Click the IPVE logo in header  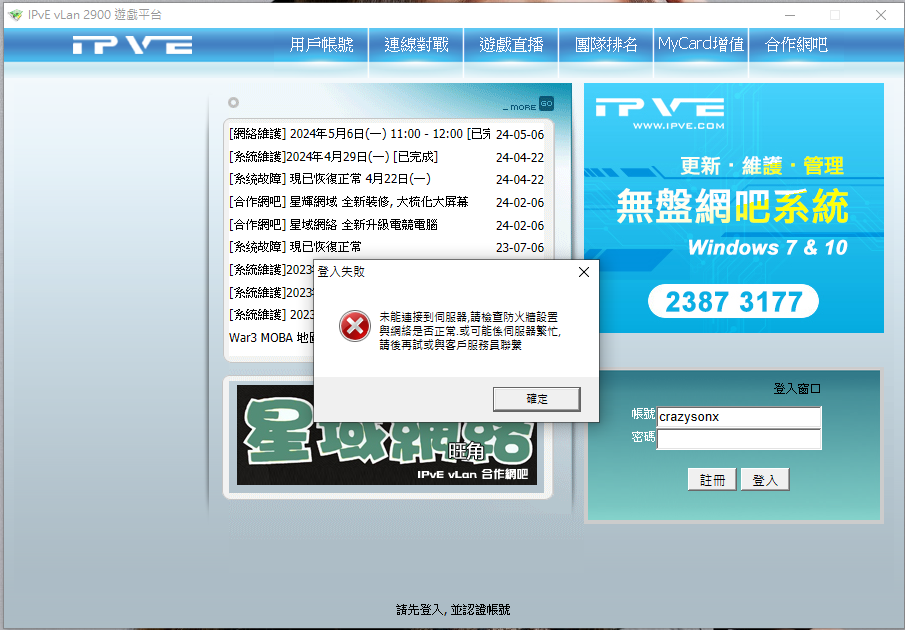[132, 44]
